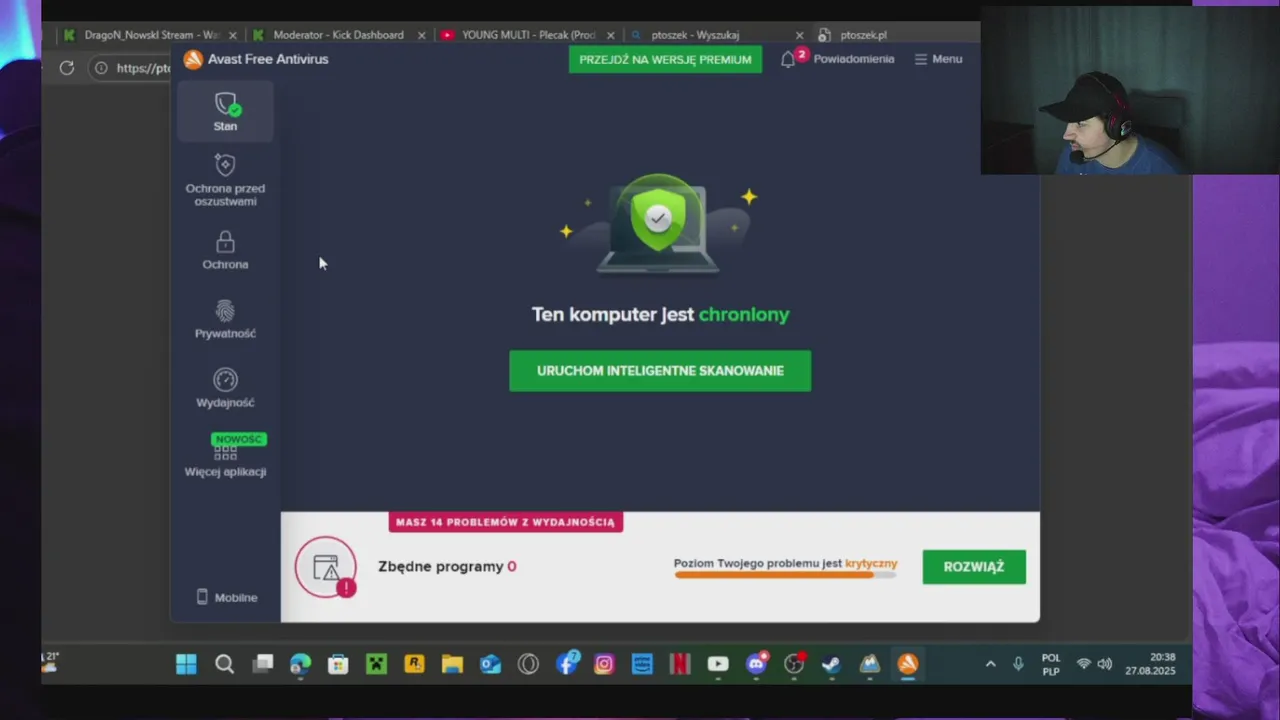Close the ptoszek - Wyszukaj tab
The height and width of the screenshot is (720, 1280).
pyautogui.click(x=799, y=35)
